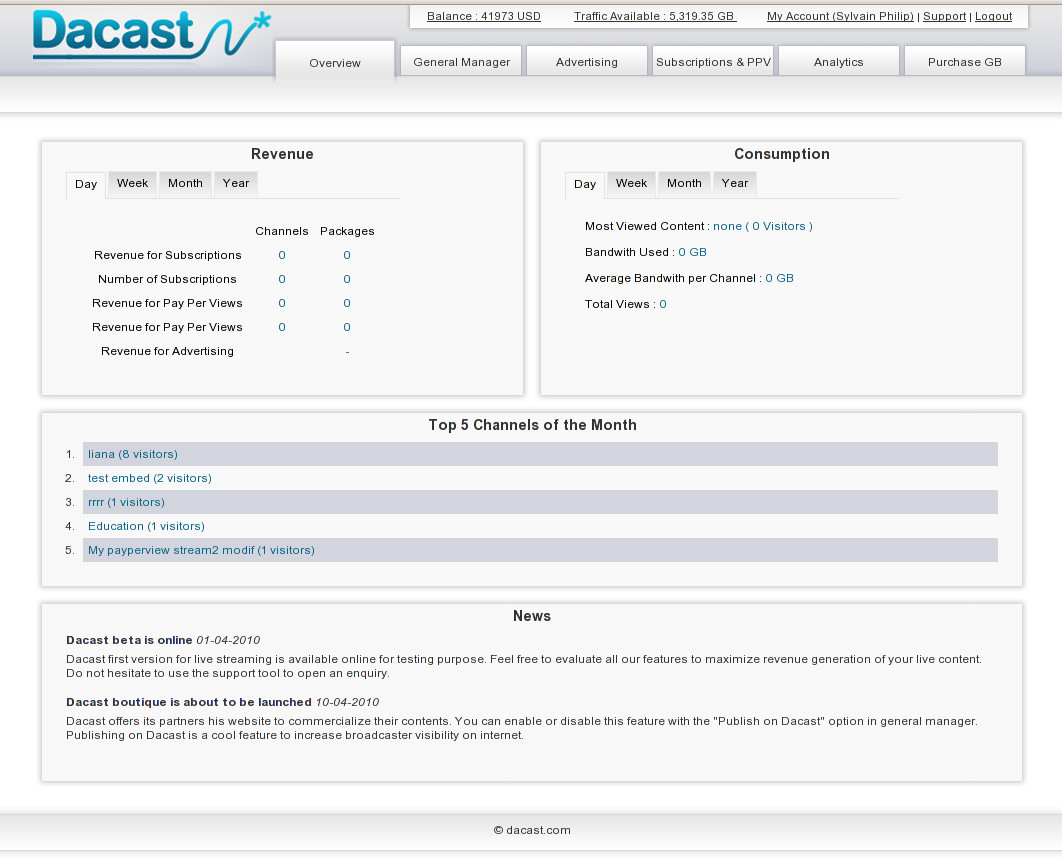
Task: Switch Revenue panel to Month
Action: pos(185,184)
